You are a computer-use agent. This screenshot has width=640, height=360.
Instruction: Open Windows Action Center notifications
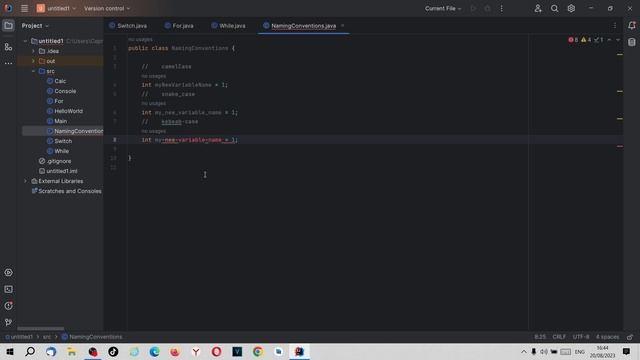coord(626,352)
